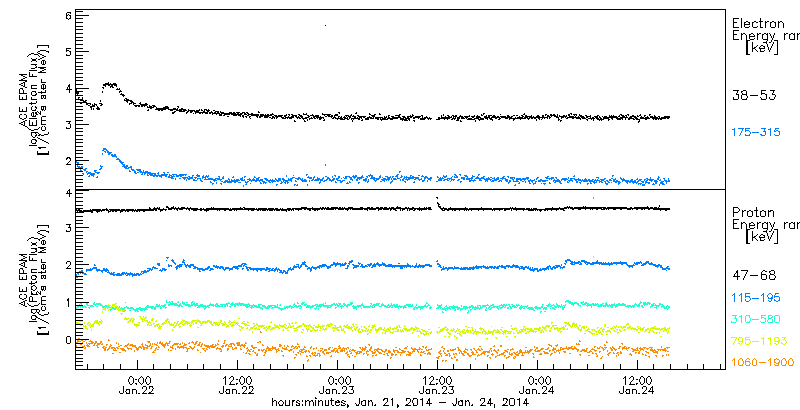This screenshot has height=410, width=800.
Task: Click the electron flux peak in the black trace
Action: pyautogui.click(x=109, y=85)
